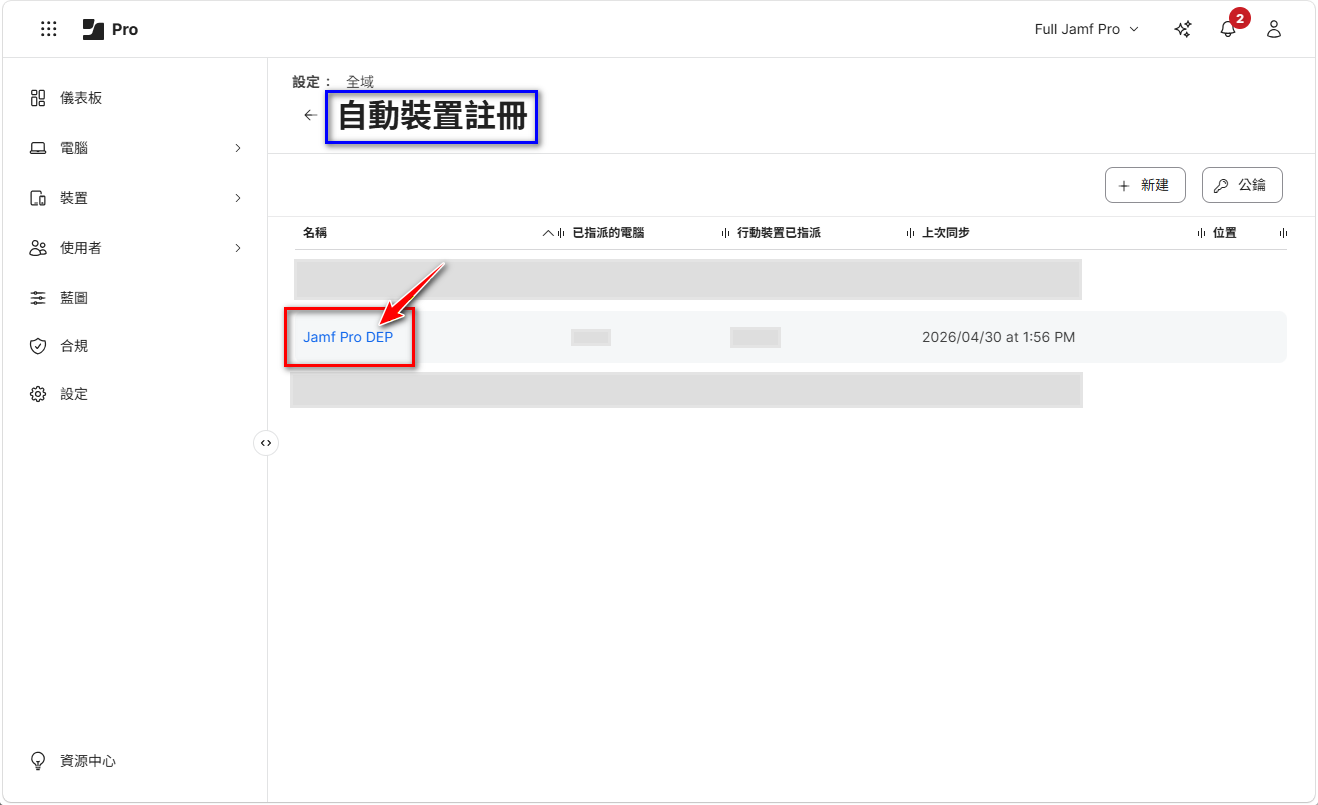This screenshot has height=805, width=1318.
Task: Open 資源中心 lightbulb at sidebar bottom
Action: pos(38,761)
